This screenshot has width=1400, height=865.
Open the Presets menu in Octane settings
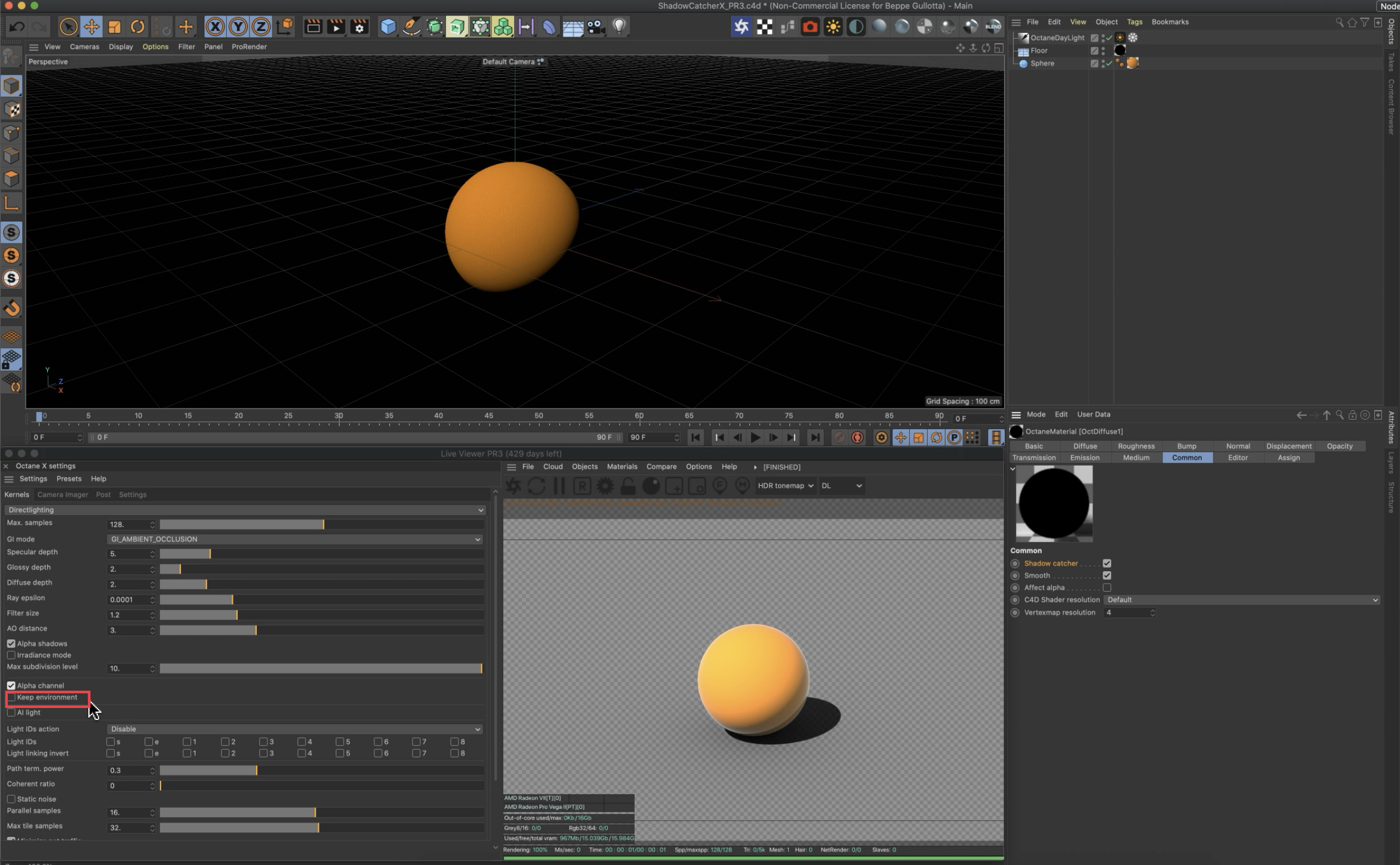click(x=69, y=479)
